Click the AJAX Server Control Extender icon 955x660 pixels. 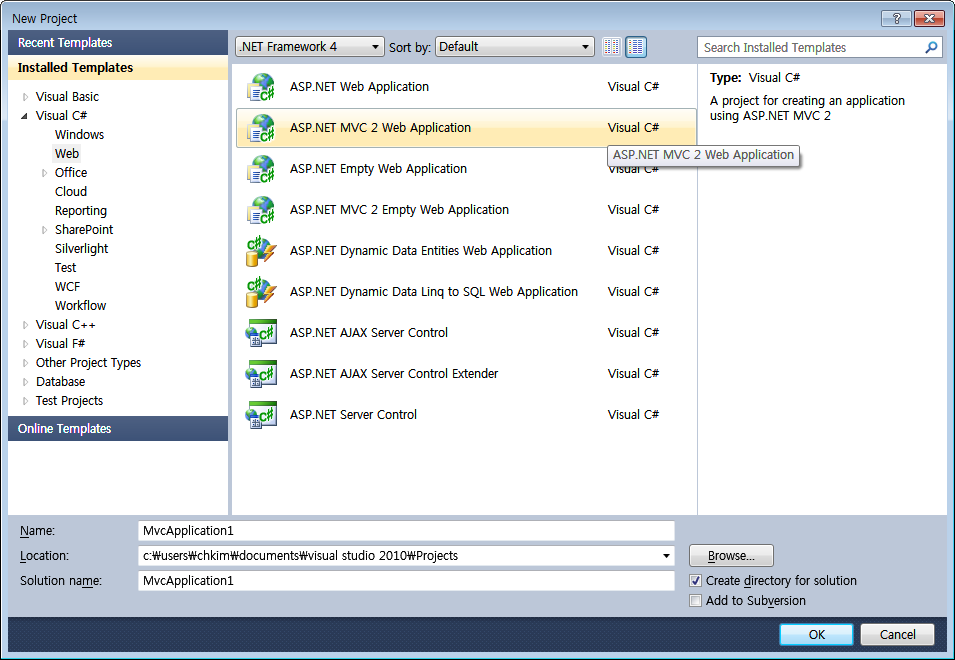pos(261,374)
